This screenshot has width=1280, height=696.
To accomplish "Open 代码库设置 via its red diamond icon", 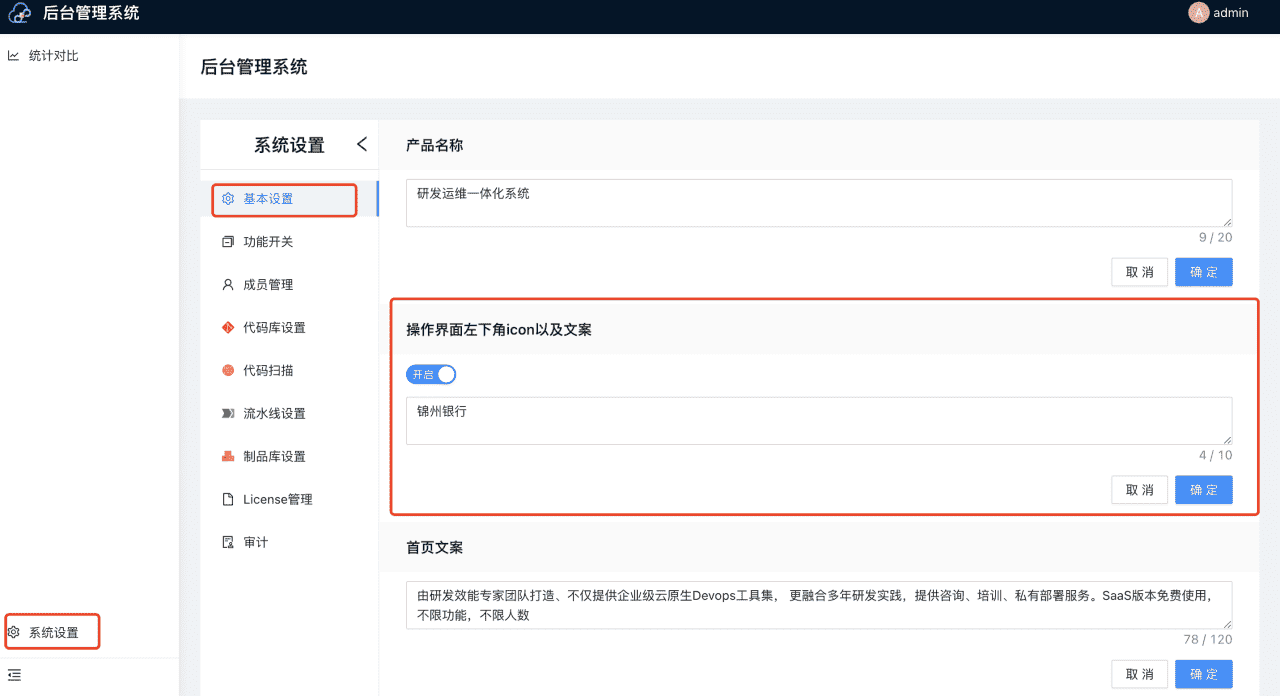I will click(228, 327).
